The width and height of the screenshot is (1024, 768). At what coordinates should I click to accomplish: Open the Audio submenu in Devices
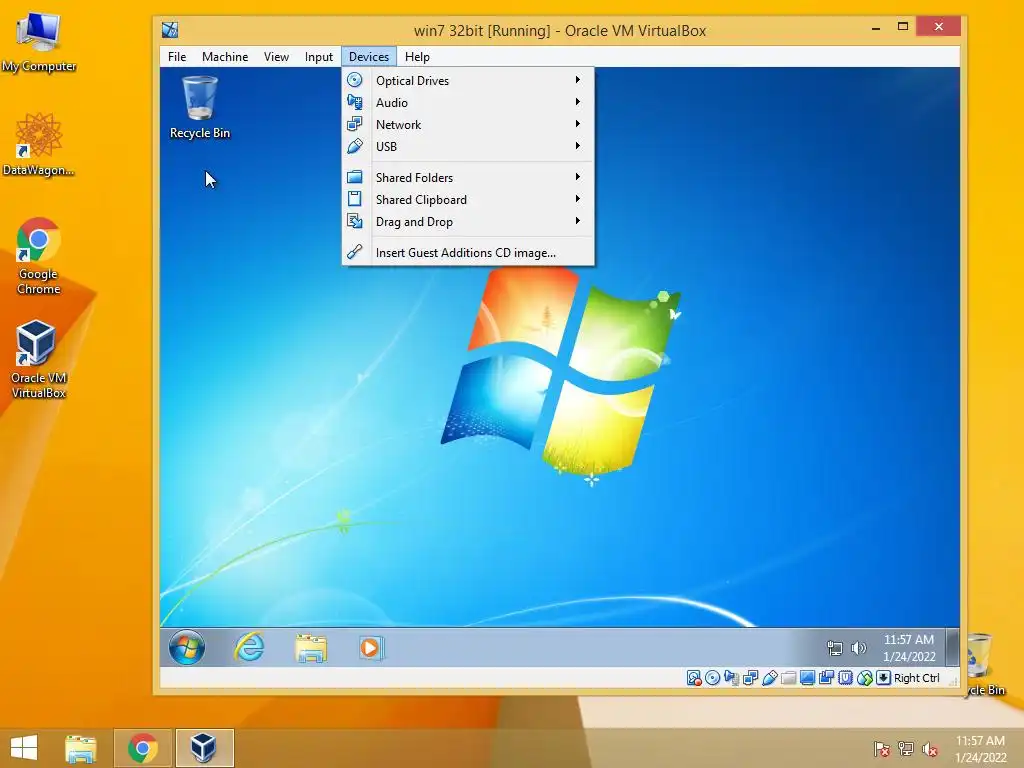468,103
